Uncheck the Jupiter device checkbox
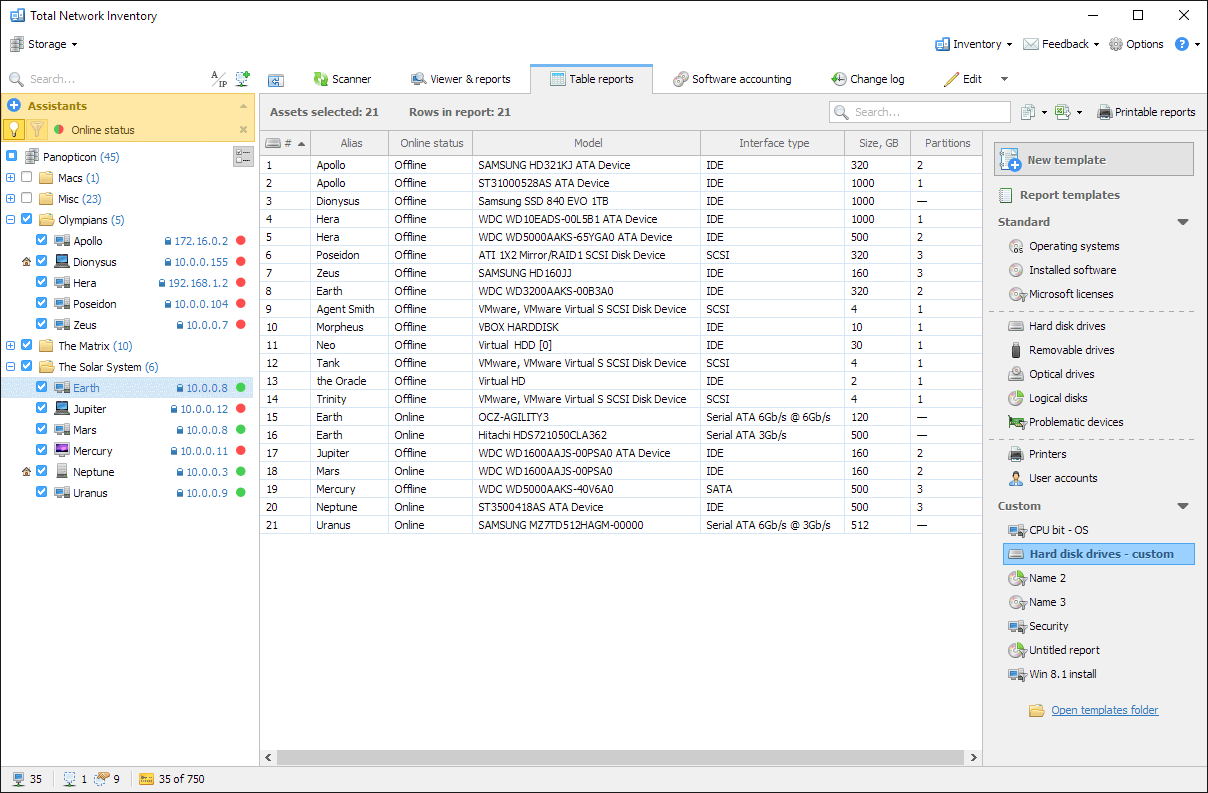 (41, 408)
